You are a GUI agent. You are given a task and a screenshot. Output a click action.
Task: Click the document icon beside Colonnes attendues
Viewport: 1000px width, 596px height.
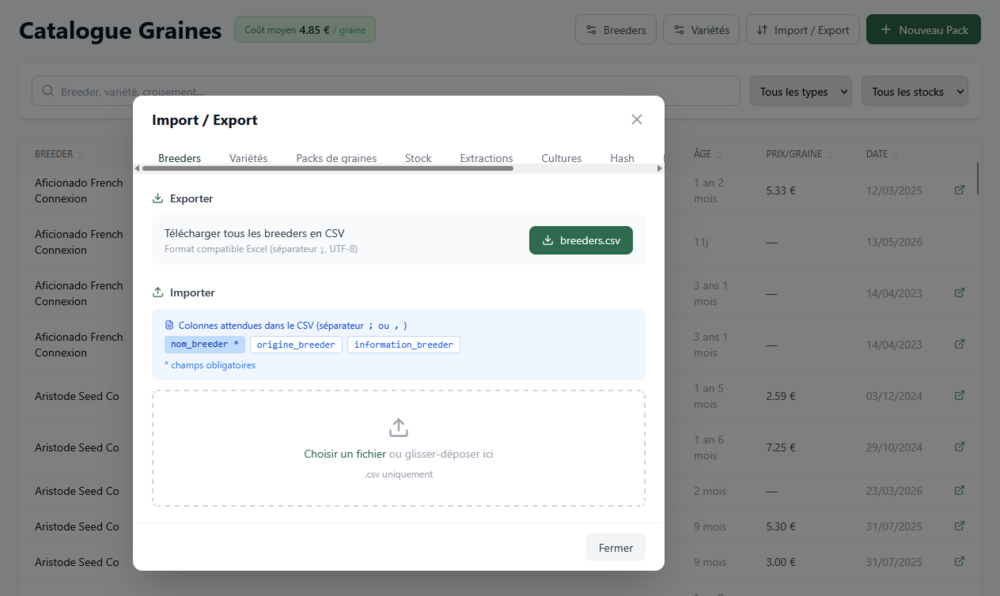click(x=169, y=325)
